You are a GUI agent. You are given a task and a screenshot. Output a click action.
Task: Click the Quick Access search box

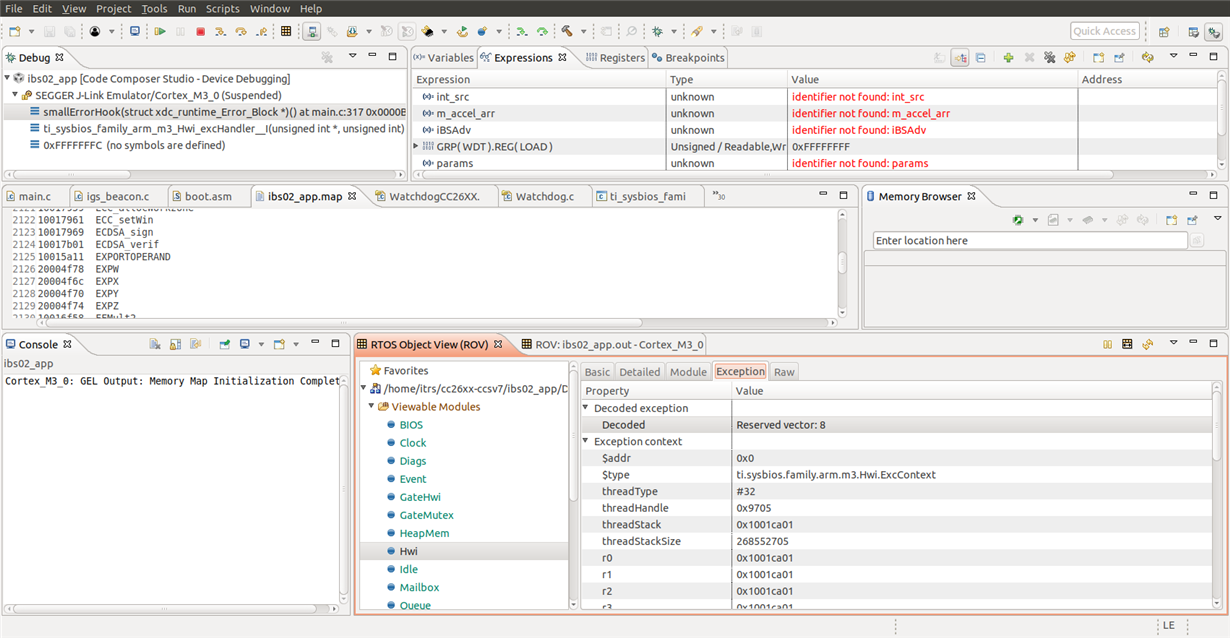[1105, 31]
